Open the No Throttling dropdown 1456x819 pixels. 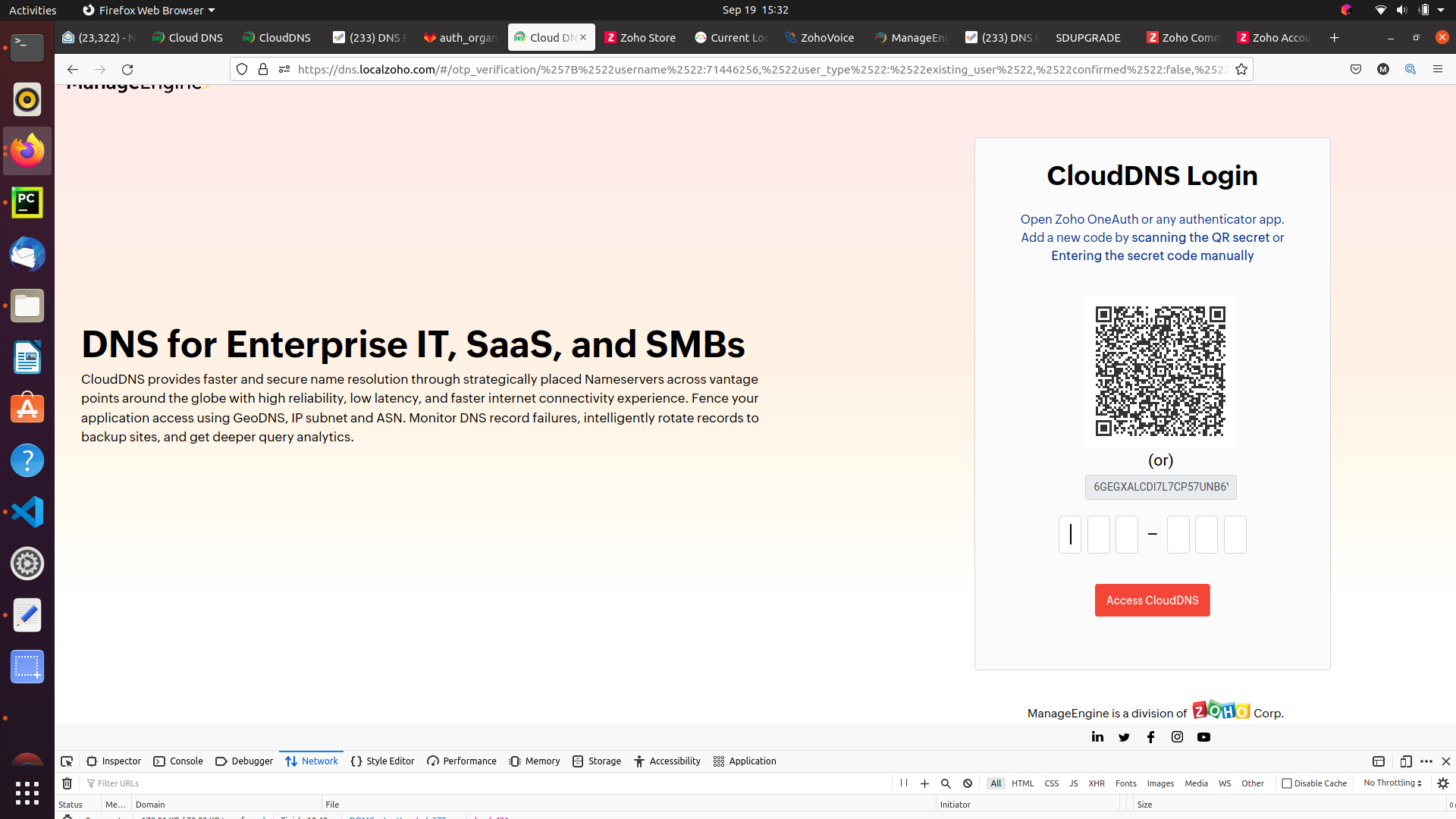[1392, 783]
